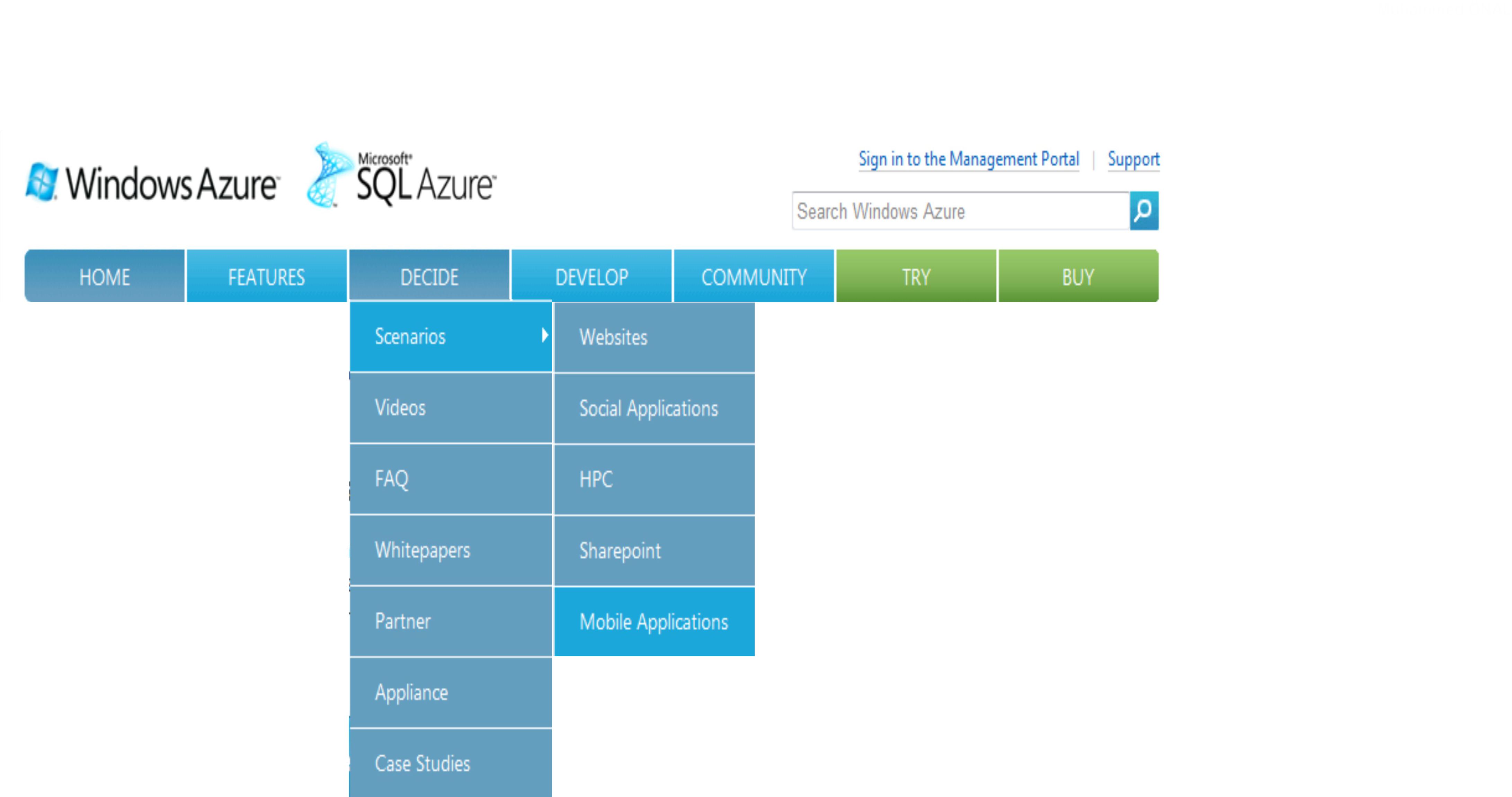Select Mobile Applications in the submenu
This screenshot has width=1512, height=797.
[654, 622]
